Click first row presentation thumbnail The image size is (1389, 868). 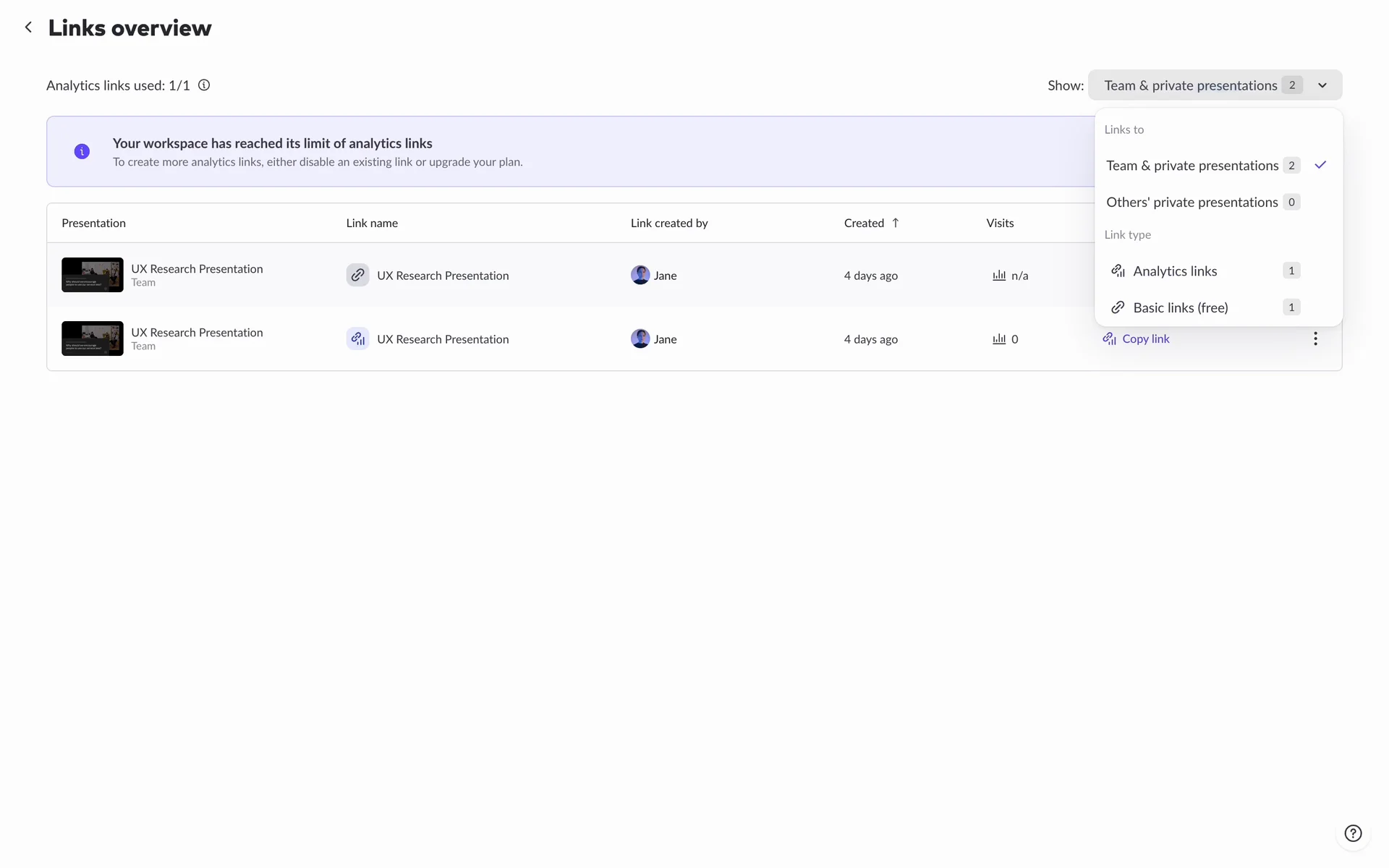pyautogui.click(x=93, y=275)
